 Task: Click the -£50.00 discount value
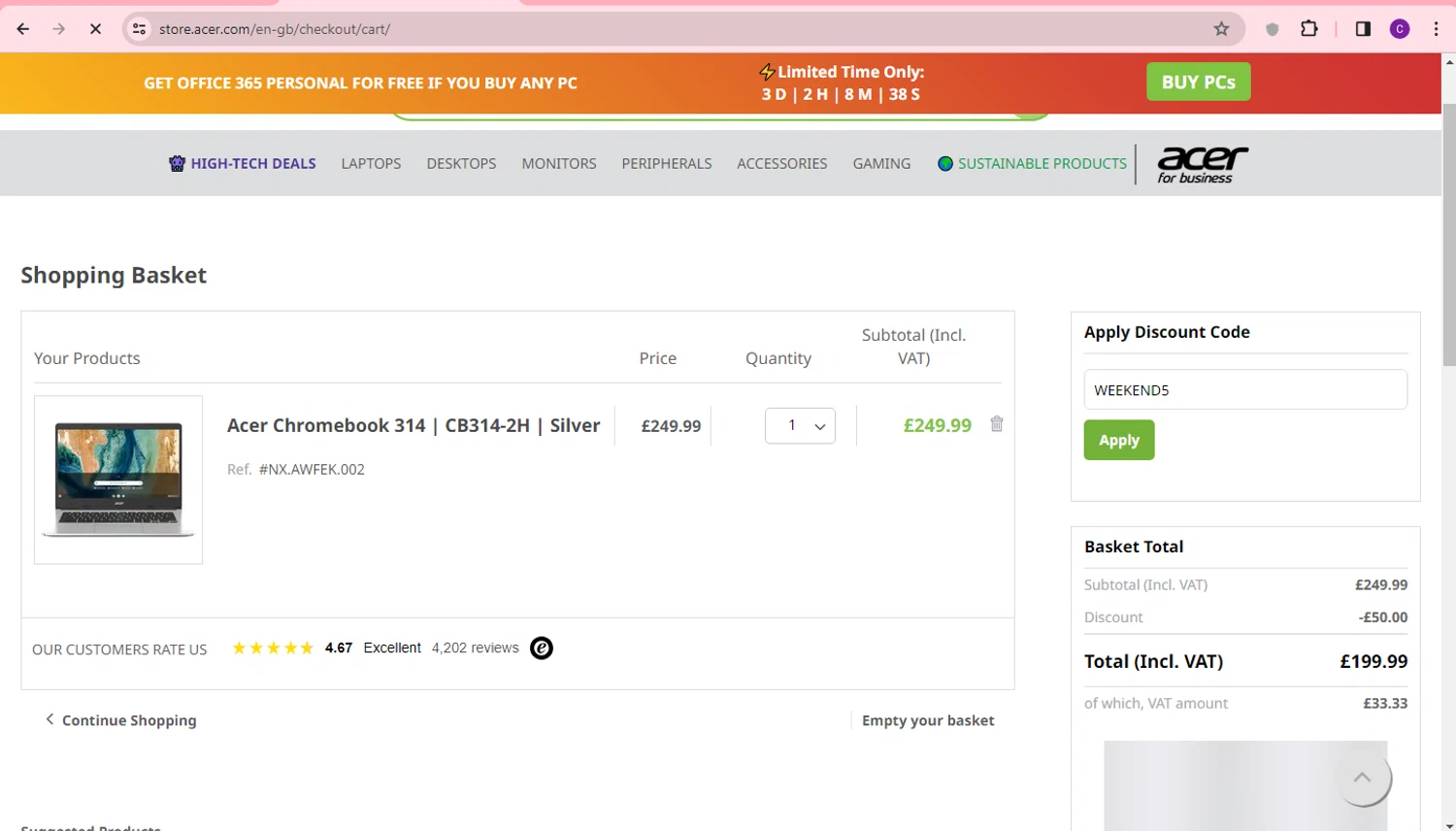coord(1383,616)
